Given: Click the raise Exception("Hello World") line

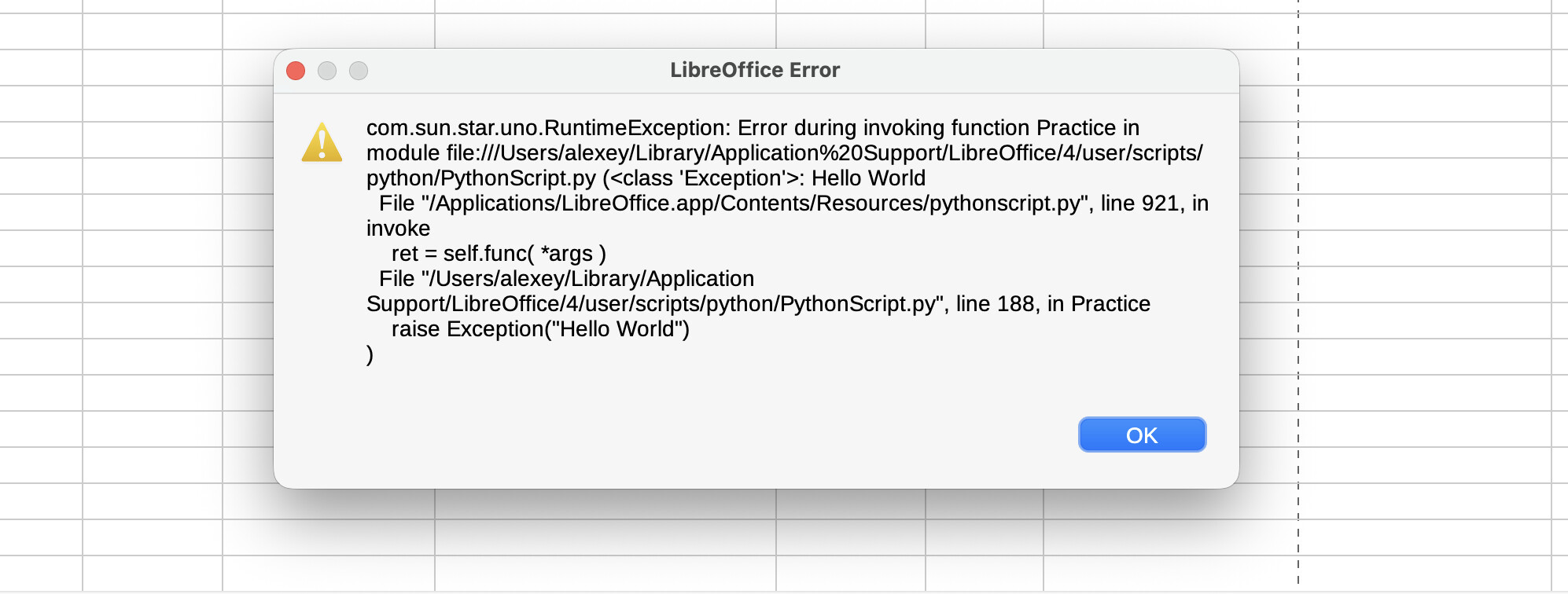Looking at the screenshot, I should click(x=540, y=329).
